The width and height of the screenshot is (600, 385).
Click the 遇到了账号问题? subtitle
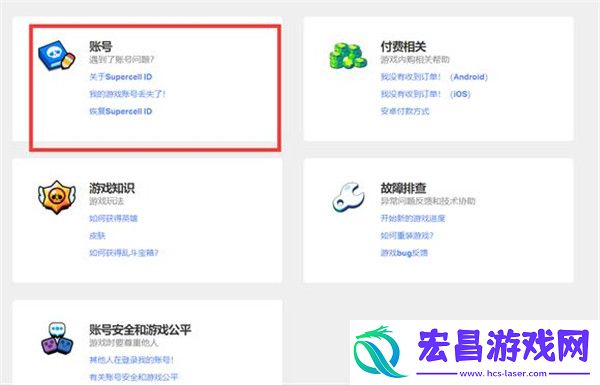[x=122, y=60]
